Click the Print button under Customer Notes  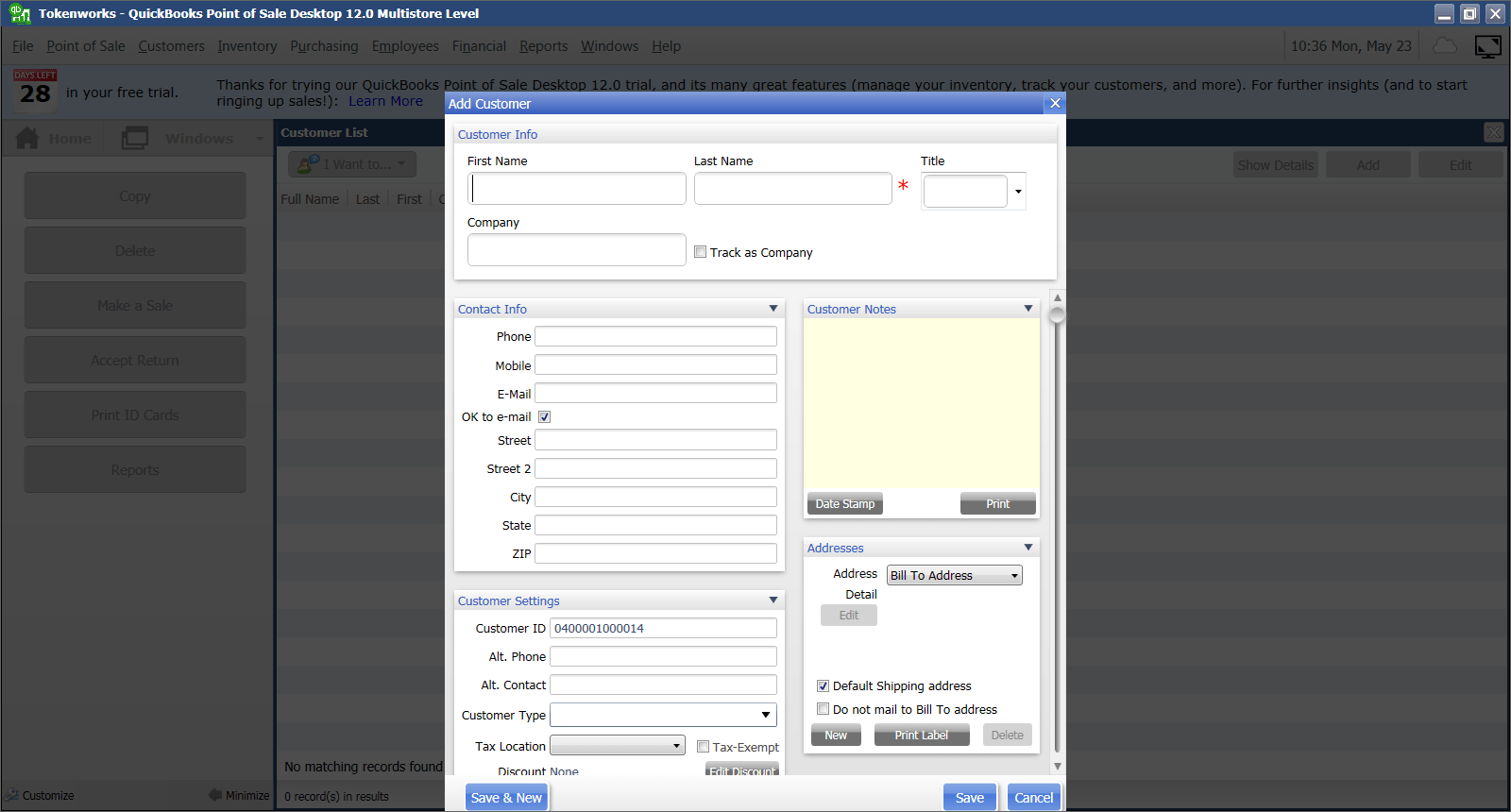point(998,503)
